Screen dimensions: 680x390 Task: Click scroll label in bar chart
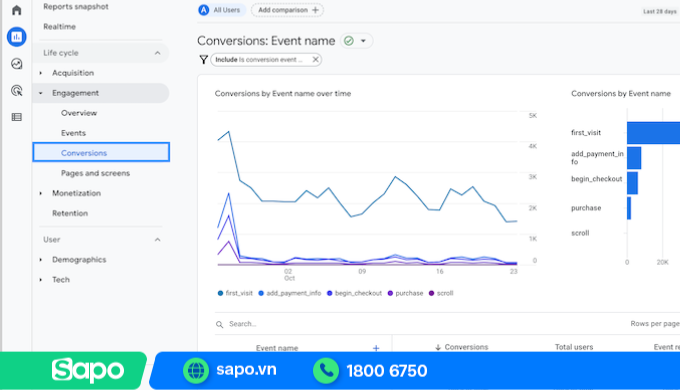tap(580, 233)
